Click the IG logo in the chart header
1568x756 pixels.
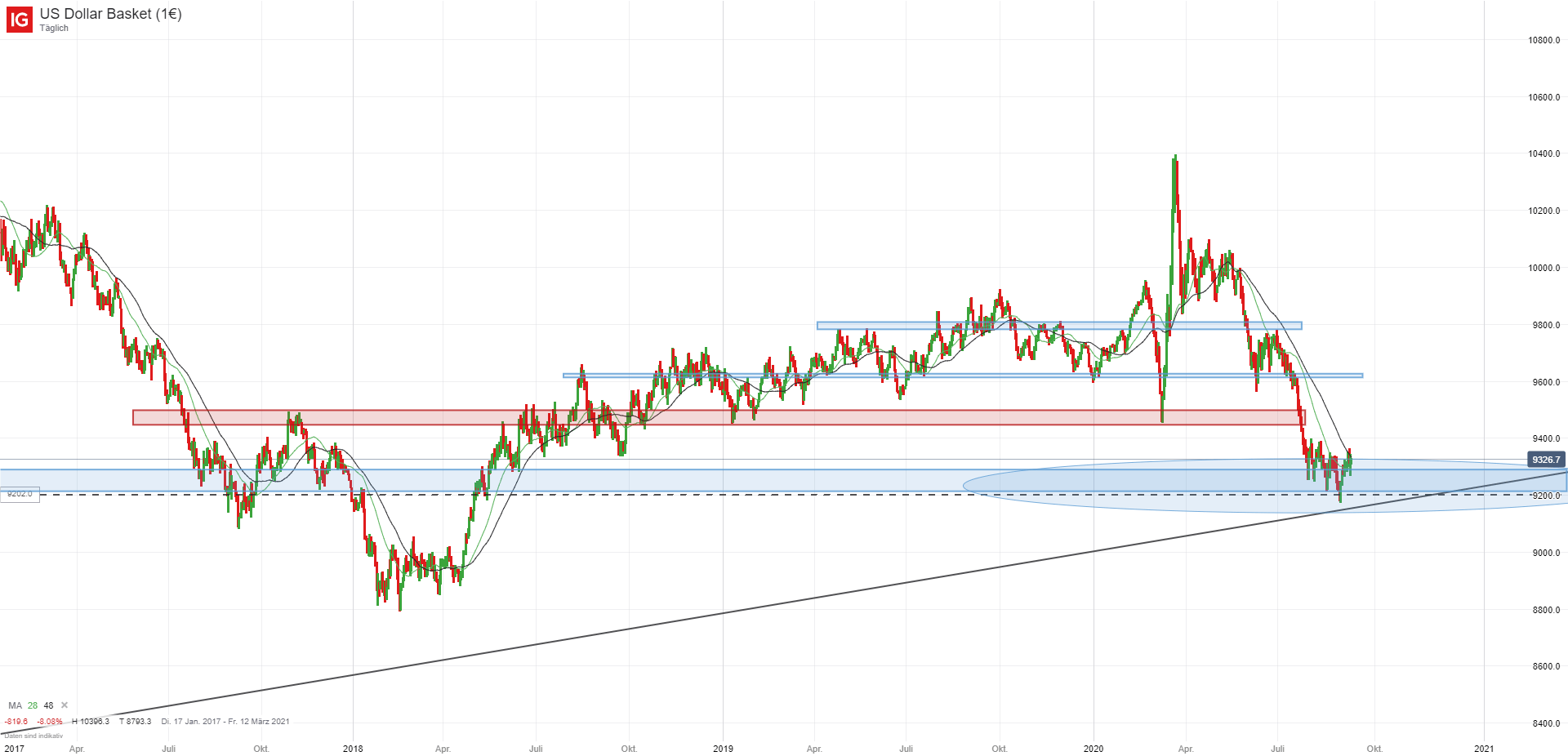point(20,19)
